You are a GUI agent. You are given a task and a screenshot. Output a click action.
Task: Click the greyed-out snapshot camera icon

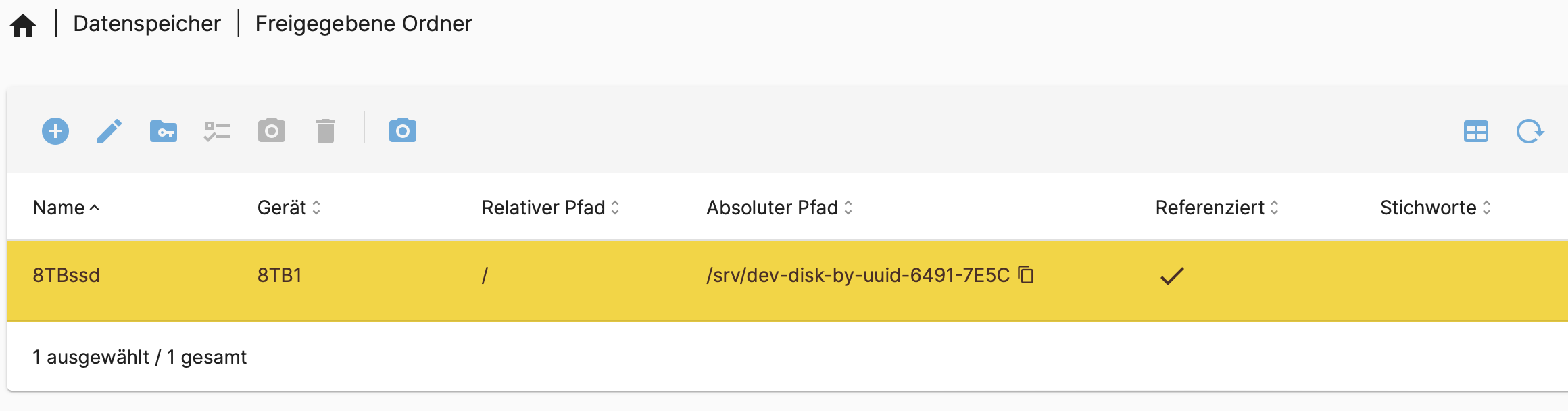272,130
